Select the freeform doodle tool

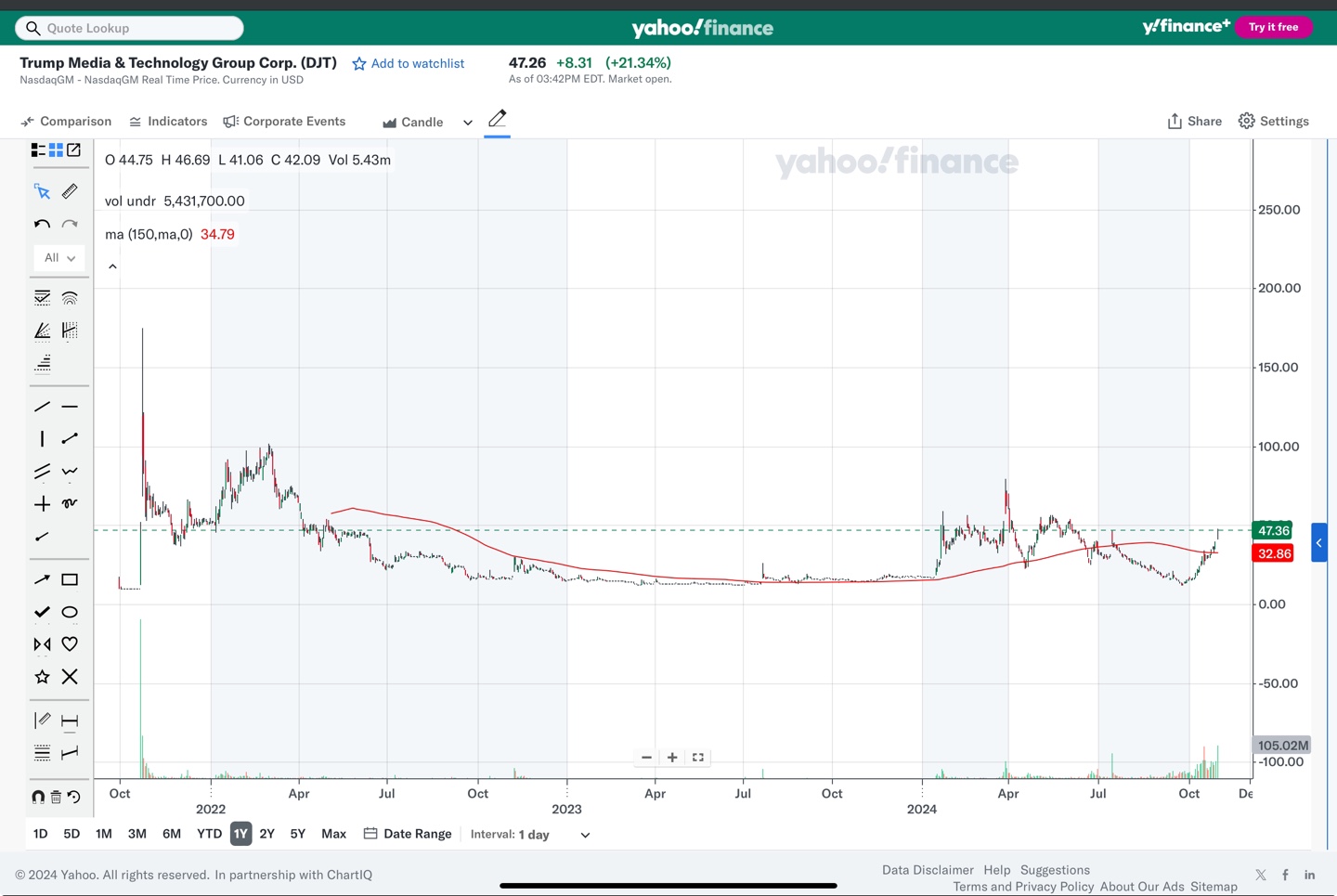pyautogui.click(x=70, y=503)
